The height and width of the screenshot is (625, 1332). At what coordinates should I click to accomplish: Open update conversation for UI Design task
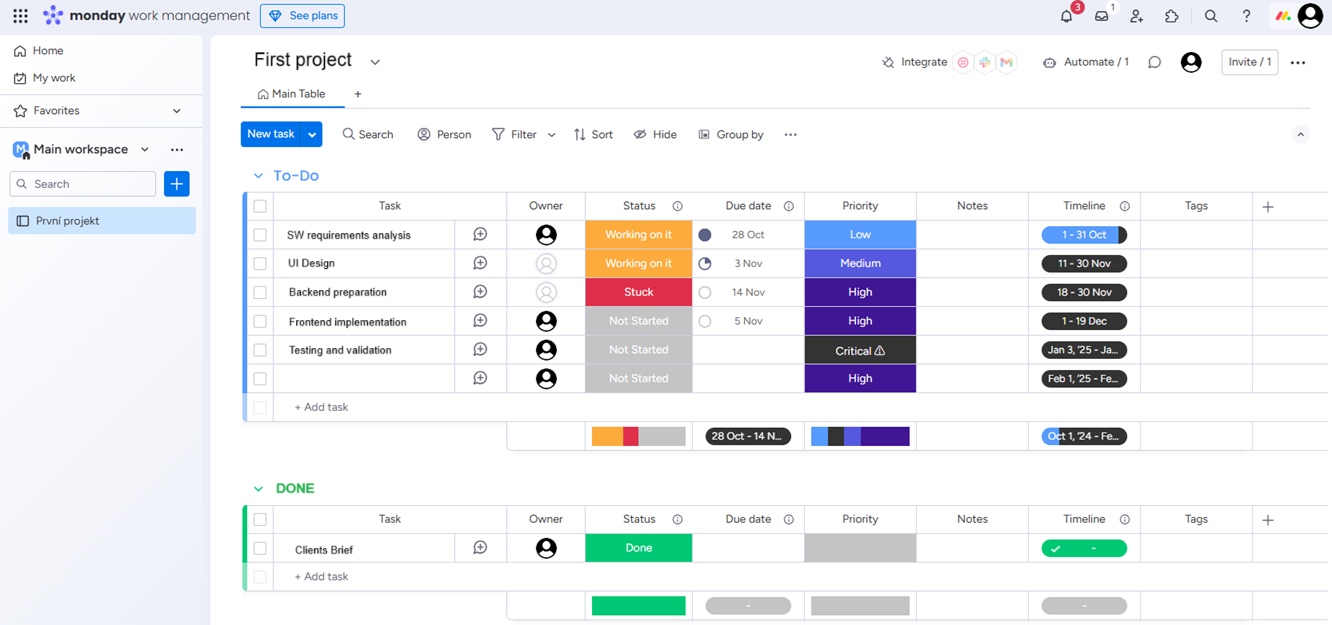(480, 263)
